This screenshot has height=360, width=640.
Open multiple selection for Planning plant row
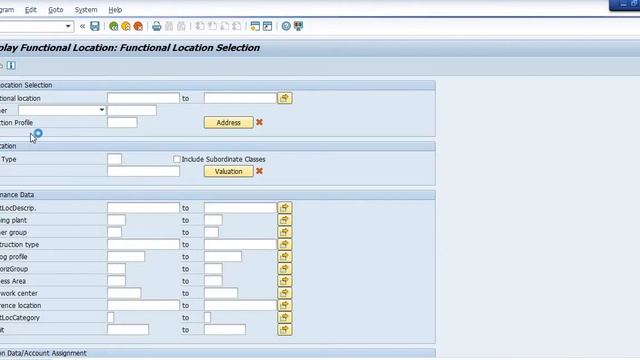[x=284, y=220]
